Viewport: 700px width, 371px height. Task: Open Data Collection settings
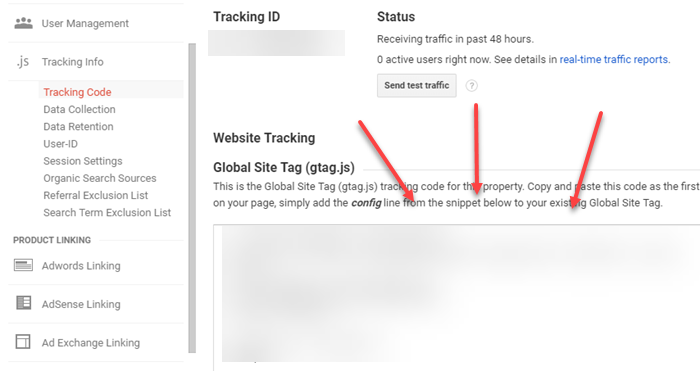click(x=79, y=109)
